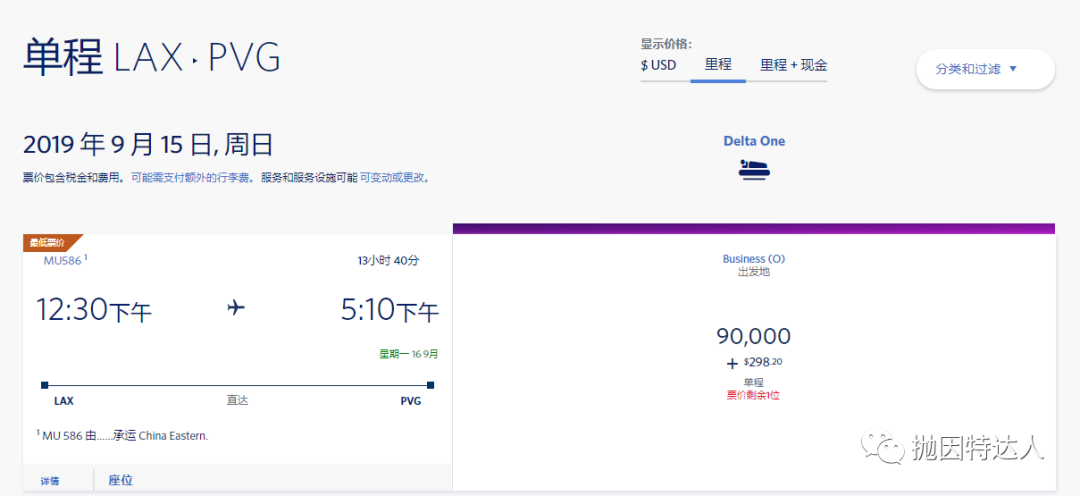Click the 12:30下午 departure time
Viewport: 1080px width, 496px height.
point(94,310)
